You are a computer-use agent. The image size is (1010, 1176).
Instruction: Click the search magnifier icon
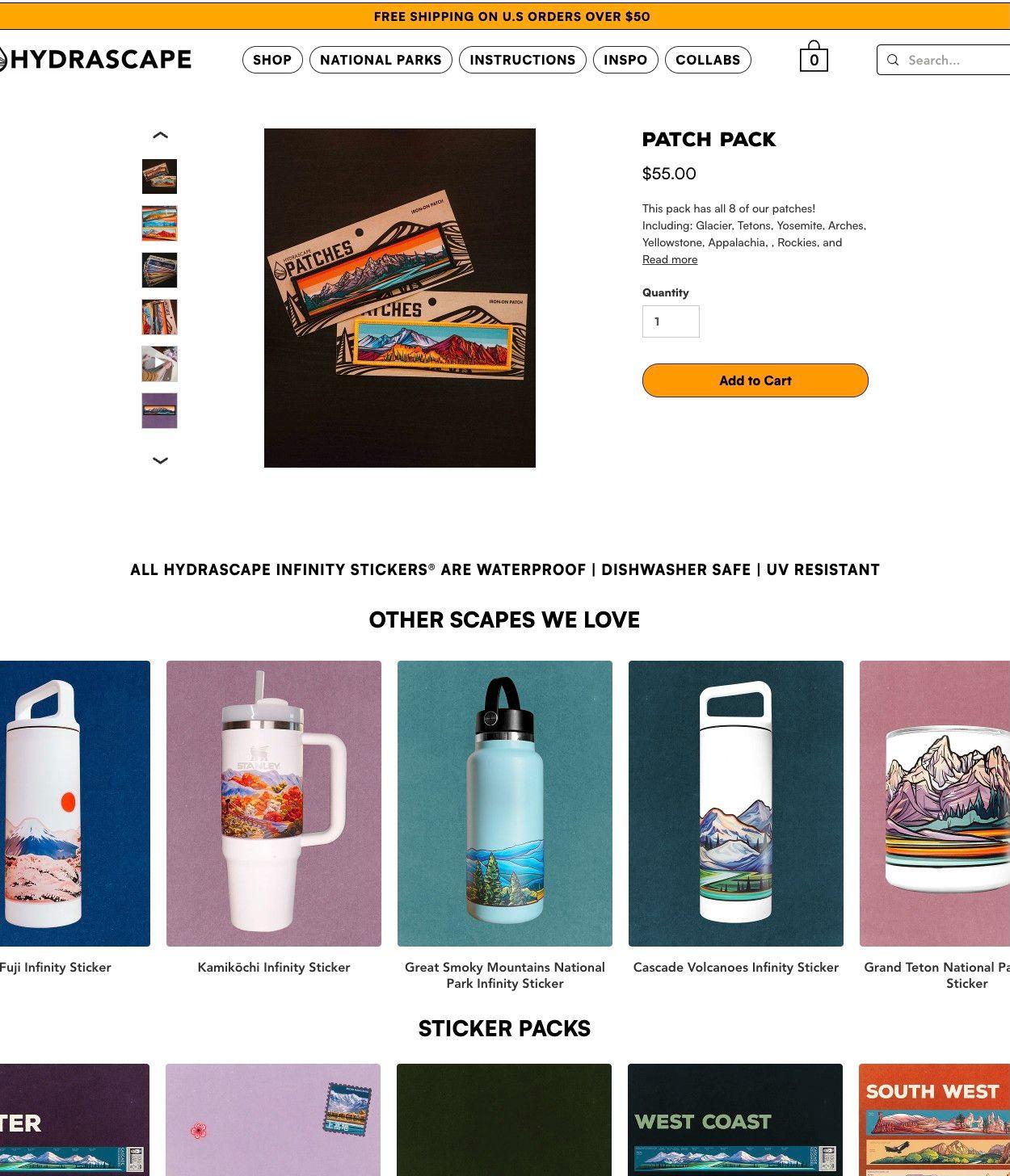pyautogui.click(x=893, y=60)
